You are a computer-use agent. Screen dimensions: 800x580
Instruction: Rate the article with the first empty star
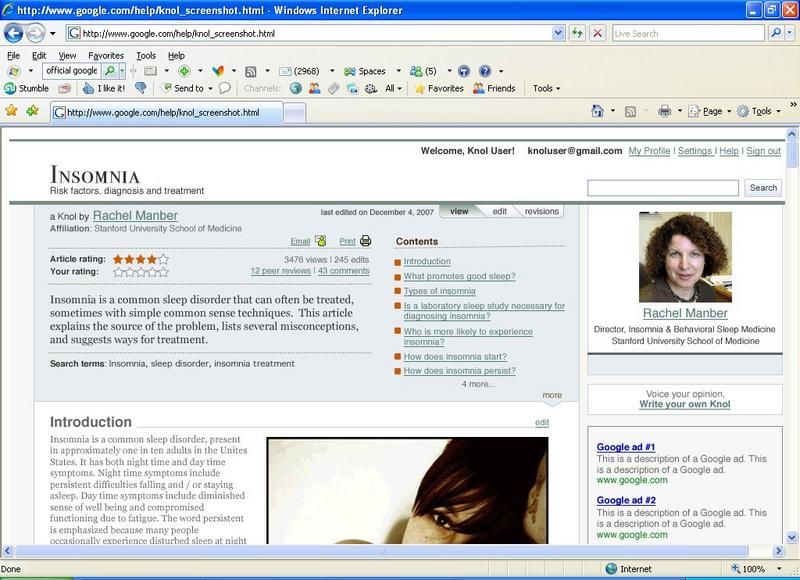120,271
